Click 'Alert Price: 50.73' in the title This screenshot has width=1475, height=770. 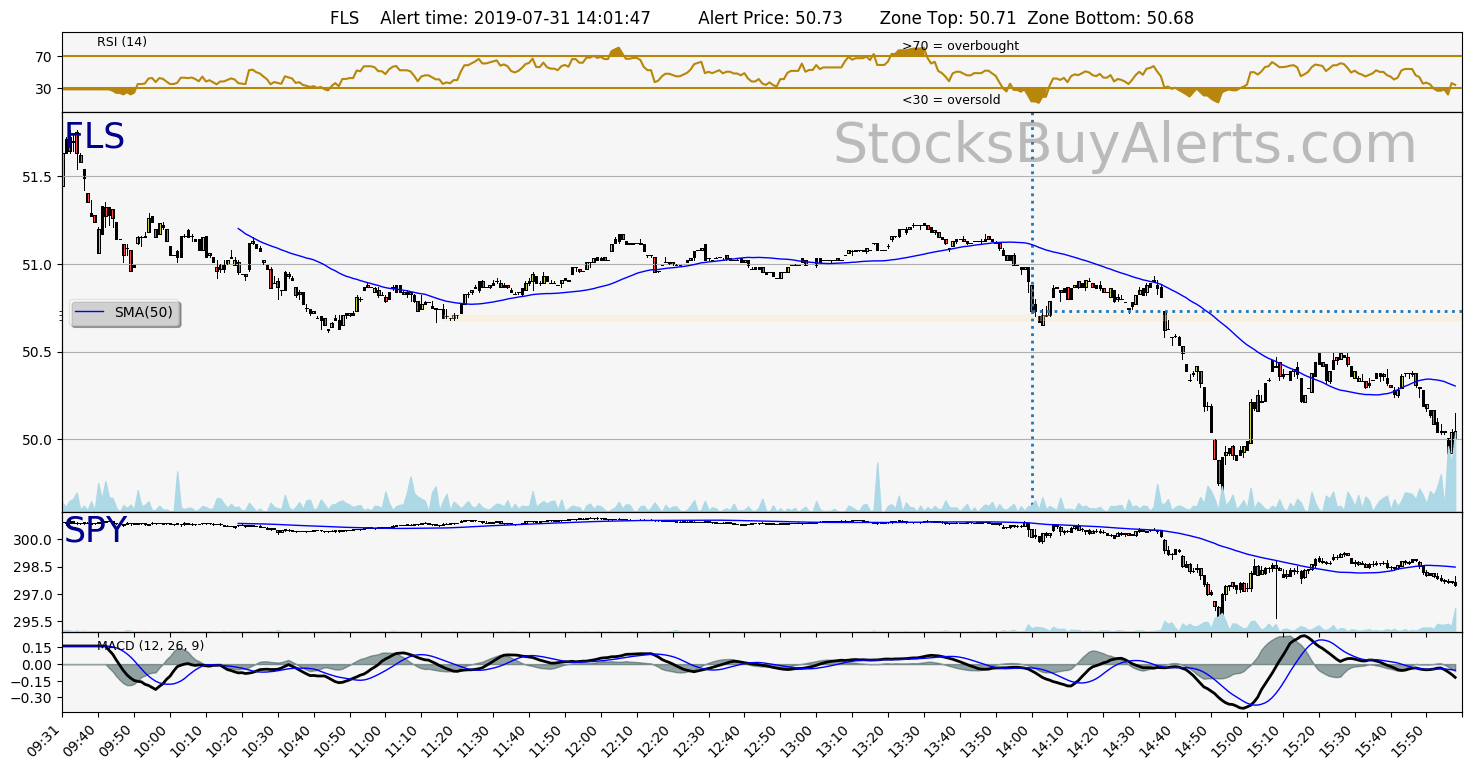click(x=770, y=18)
